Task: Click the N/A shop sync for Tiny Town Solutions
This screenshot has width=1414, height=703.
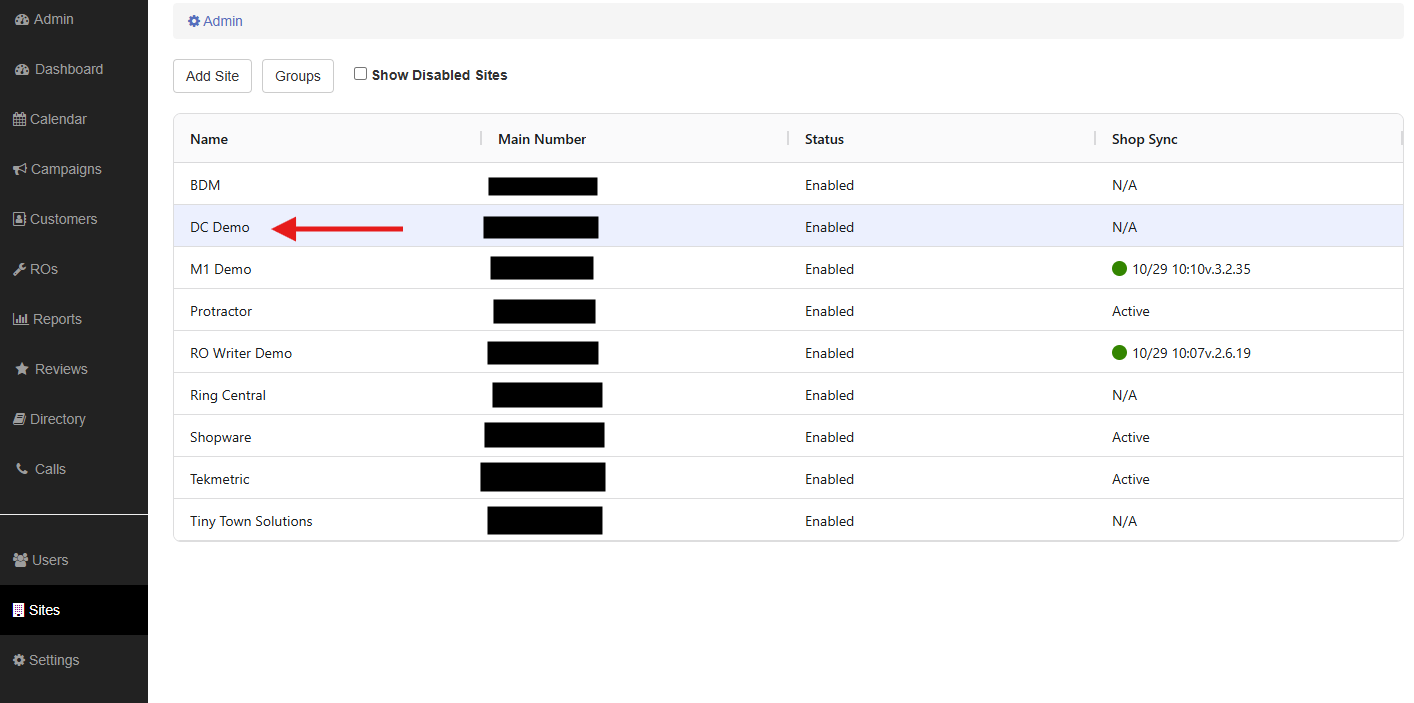Action: coord(1124,521)
